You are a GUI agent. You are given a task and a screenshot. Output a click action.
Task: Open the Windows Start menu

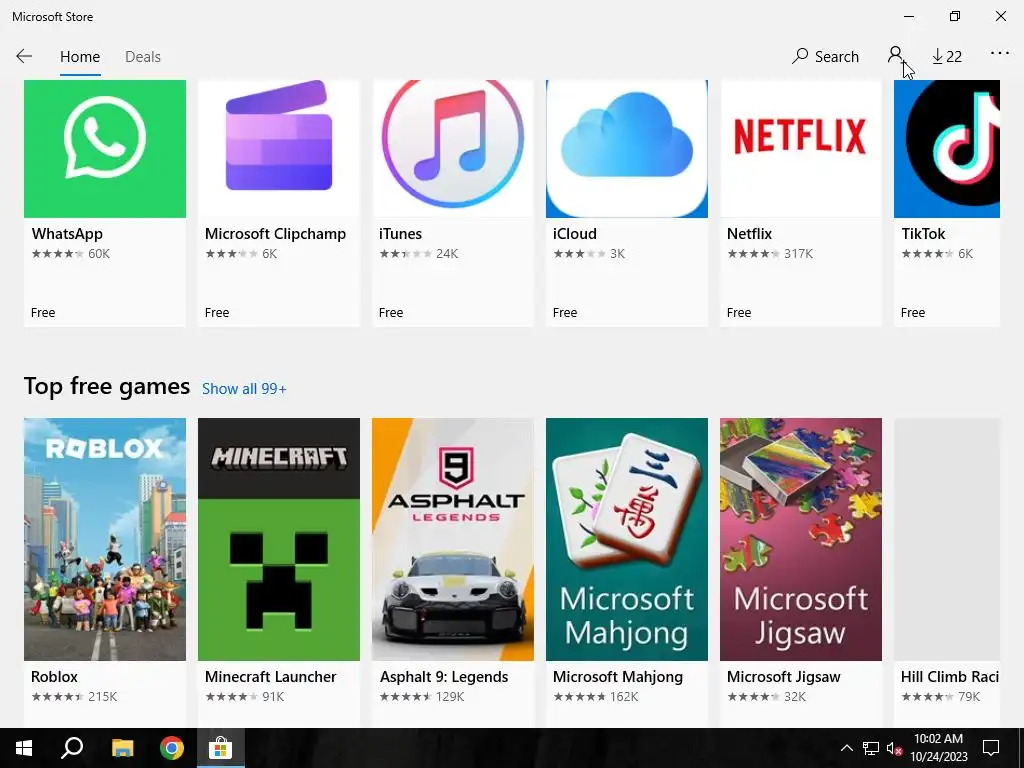[24, 748]
